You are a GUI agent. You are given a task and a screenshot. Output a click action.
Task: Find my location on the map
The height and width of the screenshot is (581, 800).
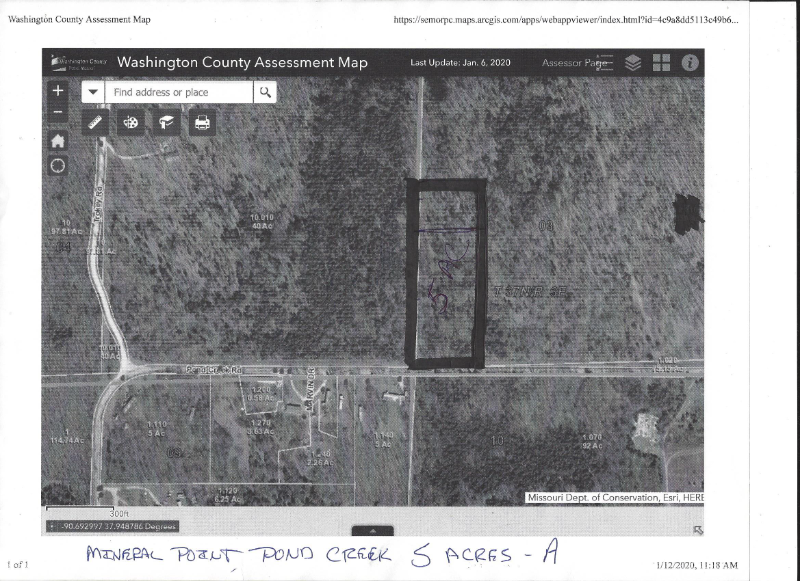[x=58, y=166]
